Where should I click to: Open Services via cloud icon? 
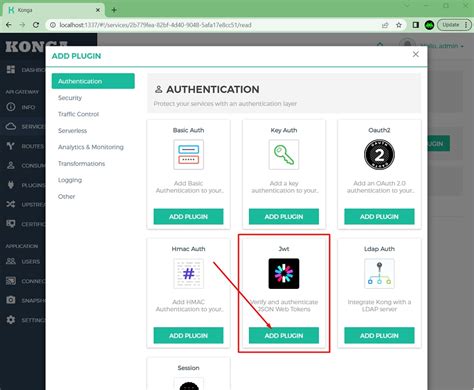tap(11, 126)
